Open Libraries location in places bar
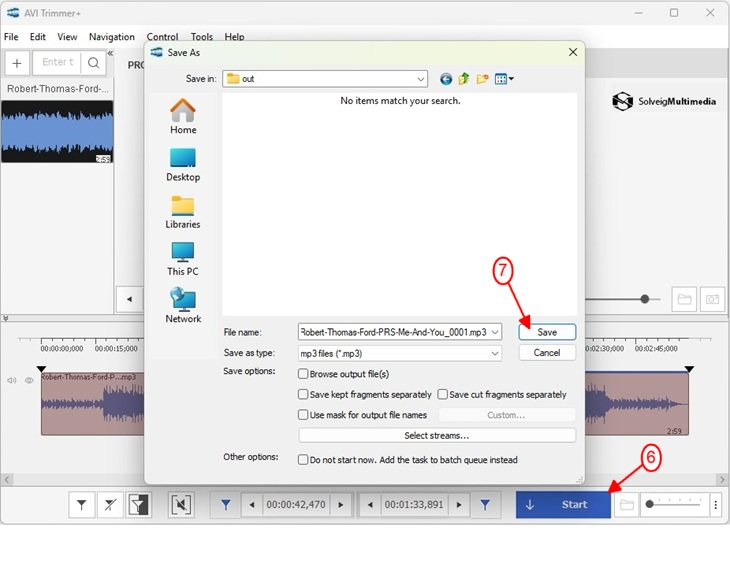Image resolution: width=730 pixels, height=582 pixels. pos(183,212)
